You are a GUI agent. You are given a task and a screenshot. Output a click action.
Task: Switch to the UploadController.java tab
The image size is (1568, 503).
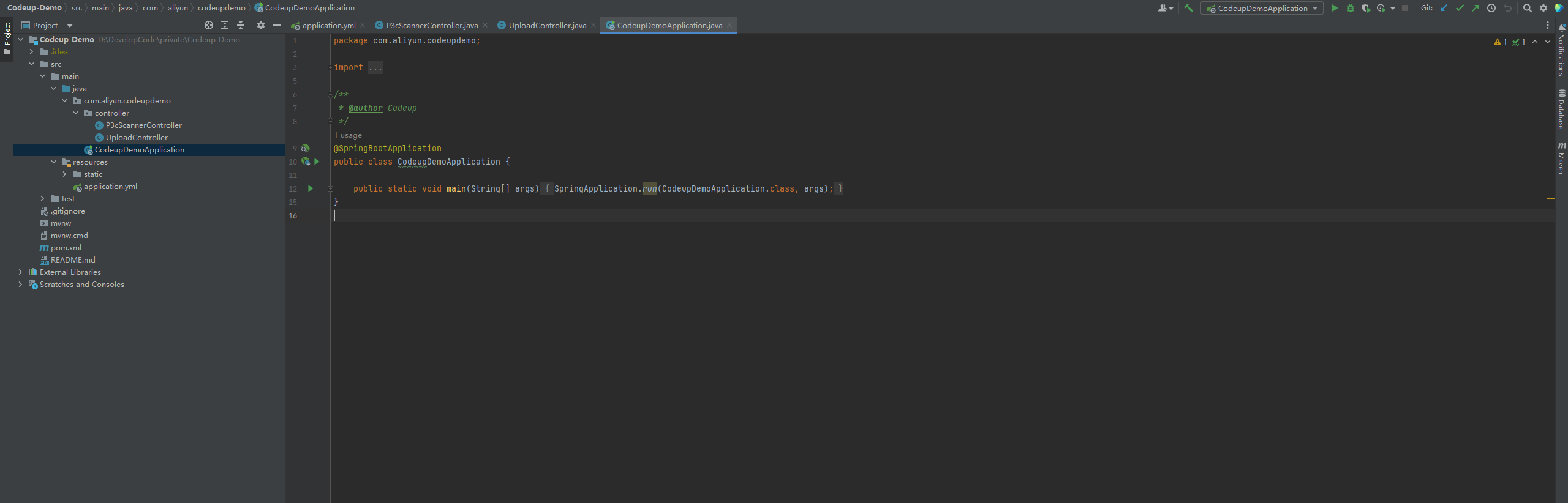546,25
